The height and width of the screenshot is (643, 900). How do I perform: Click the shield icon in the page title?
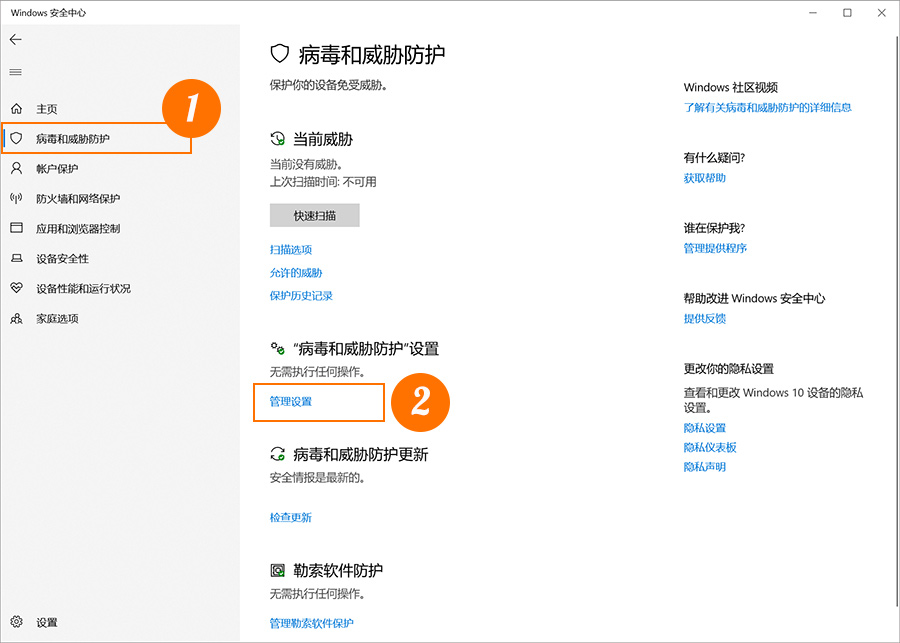[x=279, y=55]
